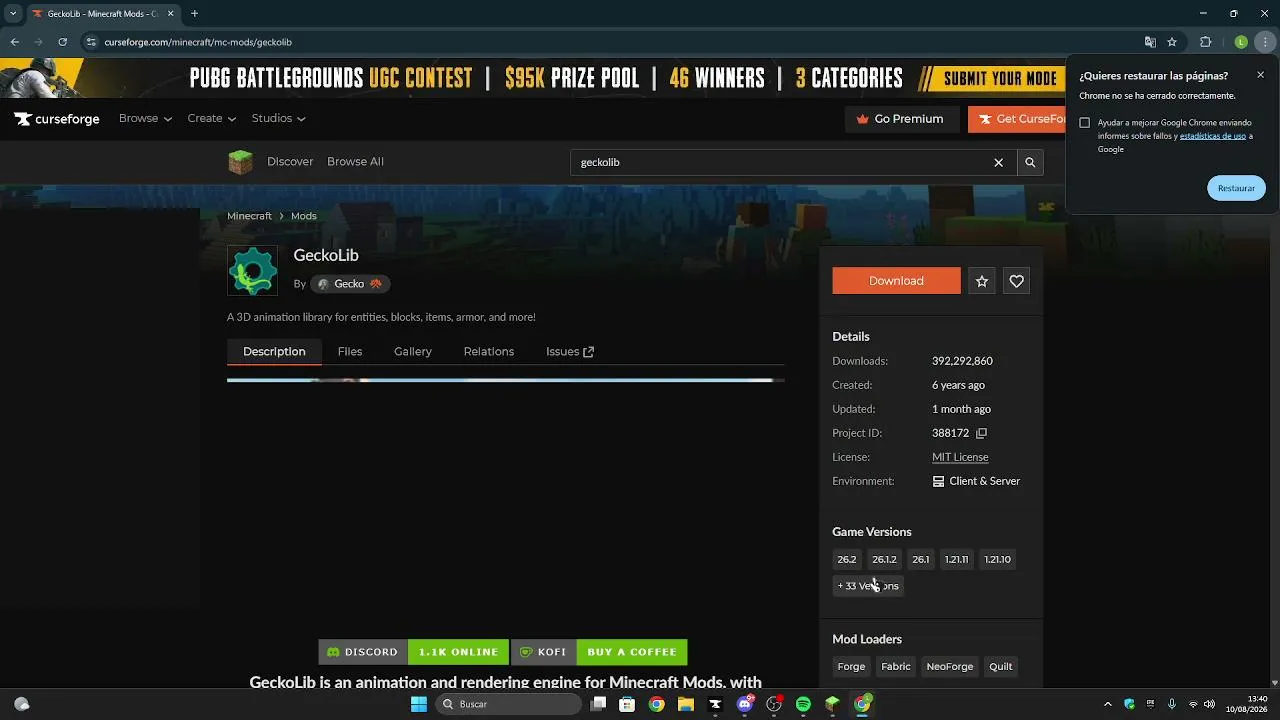Click the Get CurseForge button
This screenshot has width=1280, height=720.
coord(1017,119)
